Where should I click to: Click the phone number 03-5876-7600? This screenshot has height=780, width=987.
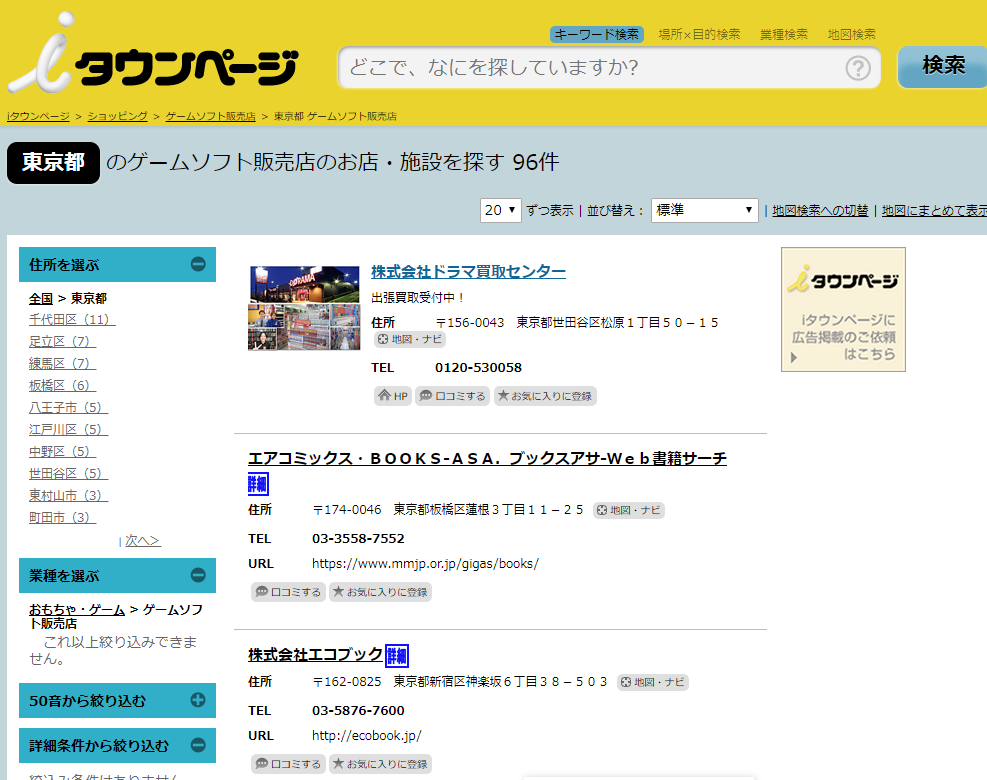tap(358, 711)
